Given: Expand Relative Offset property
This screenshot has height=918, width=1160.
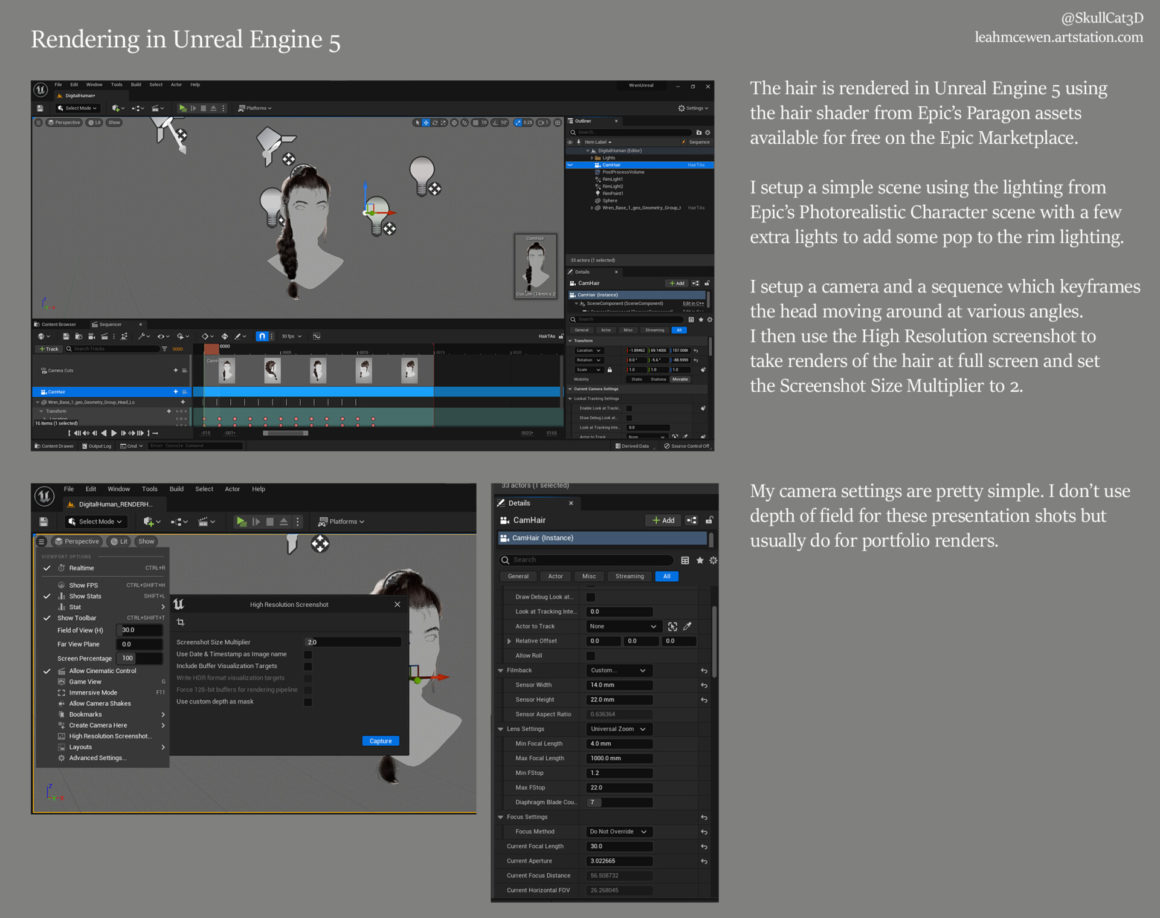Looking at the screenshot, I should tap(509, 641).
